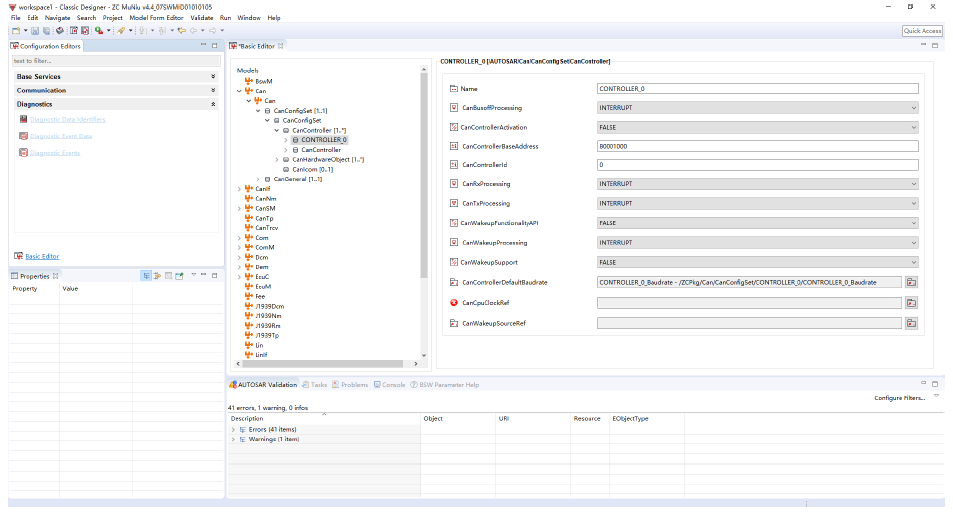Open the CanWakeupSupport dropdown

point(913,263)
